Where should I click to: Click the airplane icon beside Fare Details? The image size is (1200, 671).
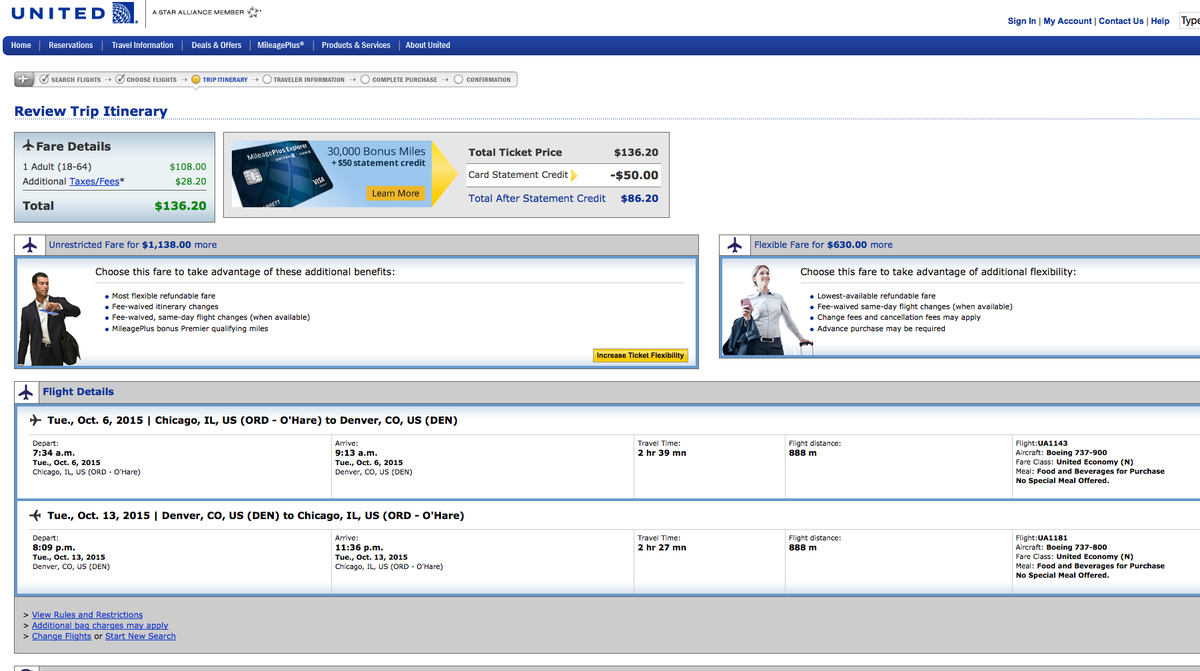coord(28,146)
